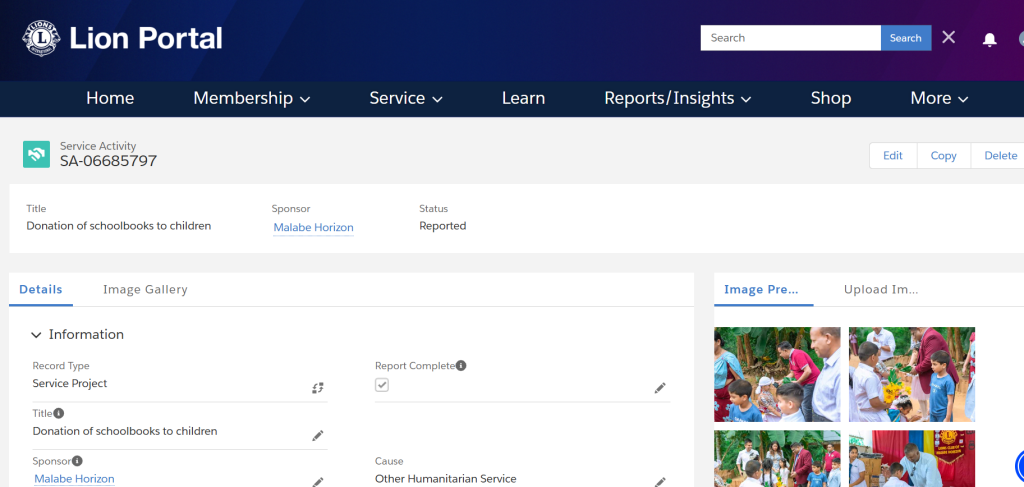
Task: Go to Home in navigation bar
Action: point(110,99)
